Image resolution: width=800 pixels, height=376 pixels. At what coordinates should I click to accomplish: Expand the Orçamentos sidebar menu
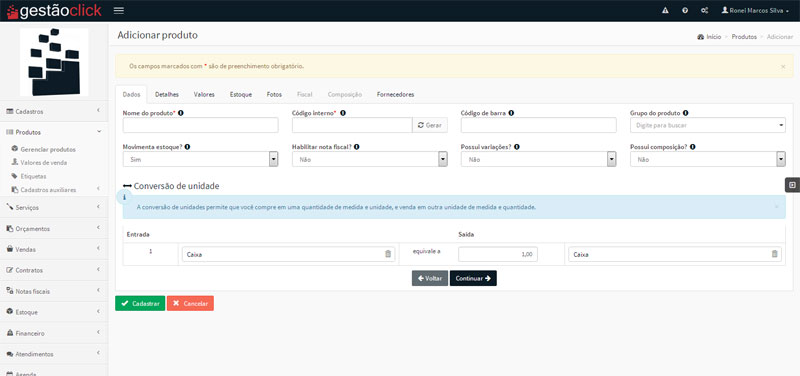(54, 229)
